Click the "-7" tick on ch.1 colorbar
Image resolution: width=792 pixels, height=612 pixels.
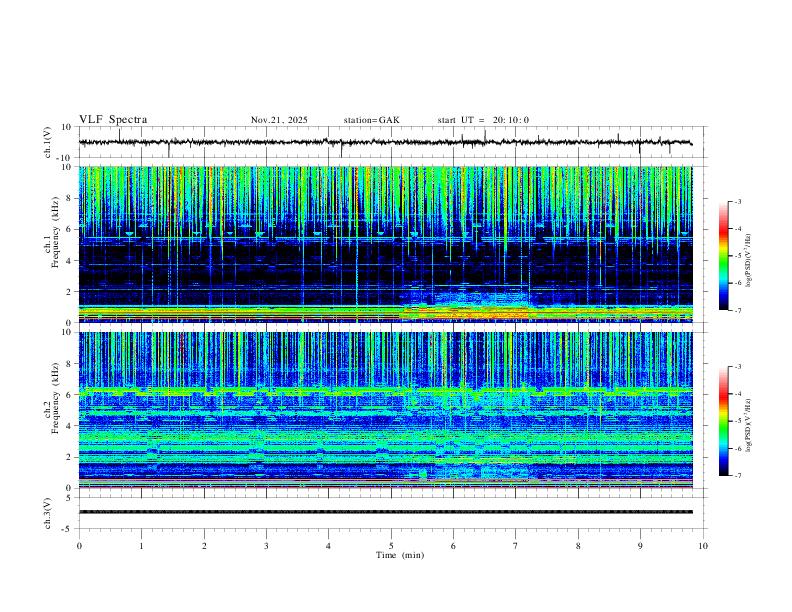click(x=738, y=310)
